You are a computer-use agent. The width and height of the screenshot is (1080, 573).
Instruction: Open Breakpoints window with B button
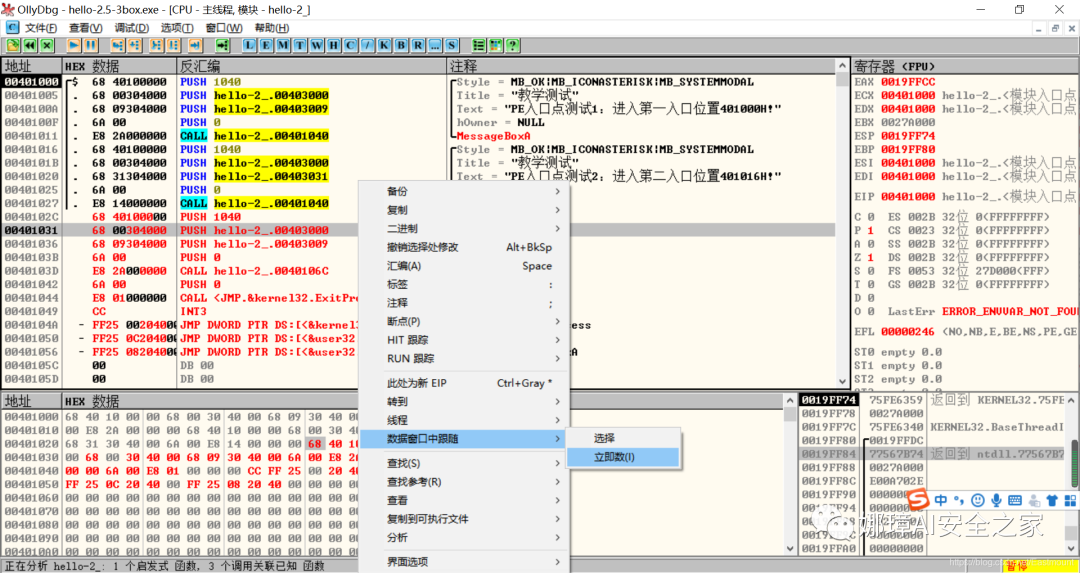pos(401,45)
